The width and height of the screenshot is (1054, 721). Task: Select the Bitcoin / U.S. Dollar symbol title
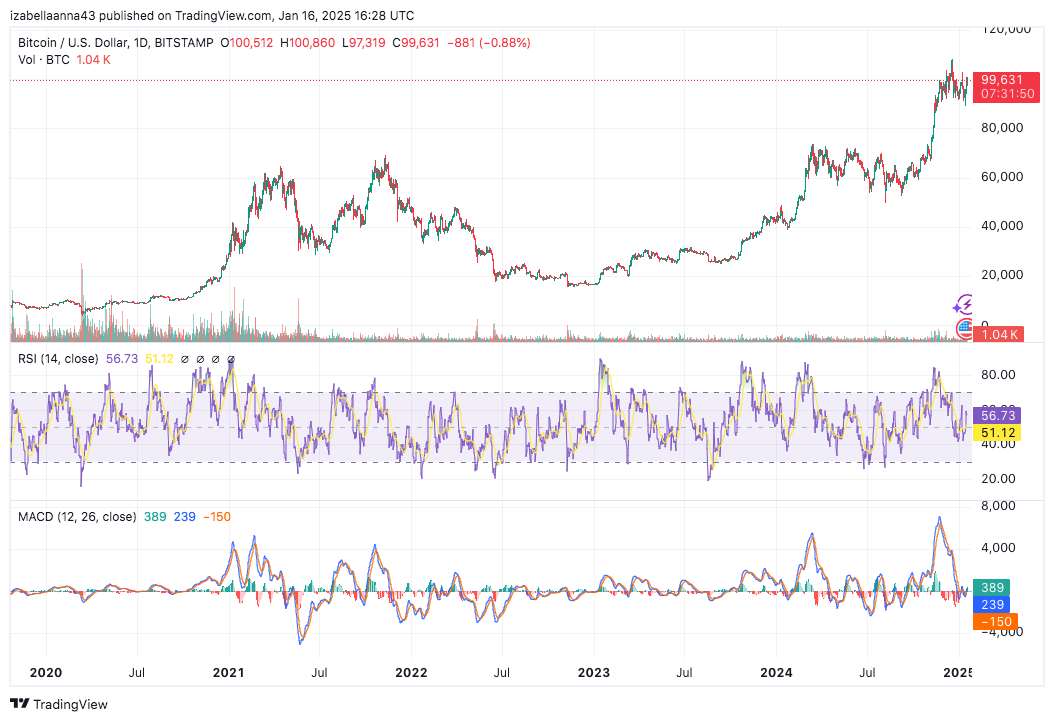pos(72,43)
